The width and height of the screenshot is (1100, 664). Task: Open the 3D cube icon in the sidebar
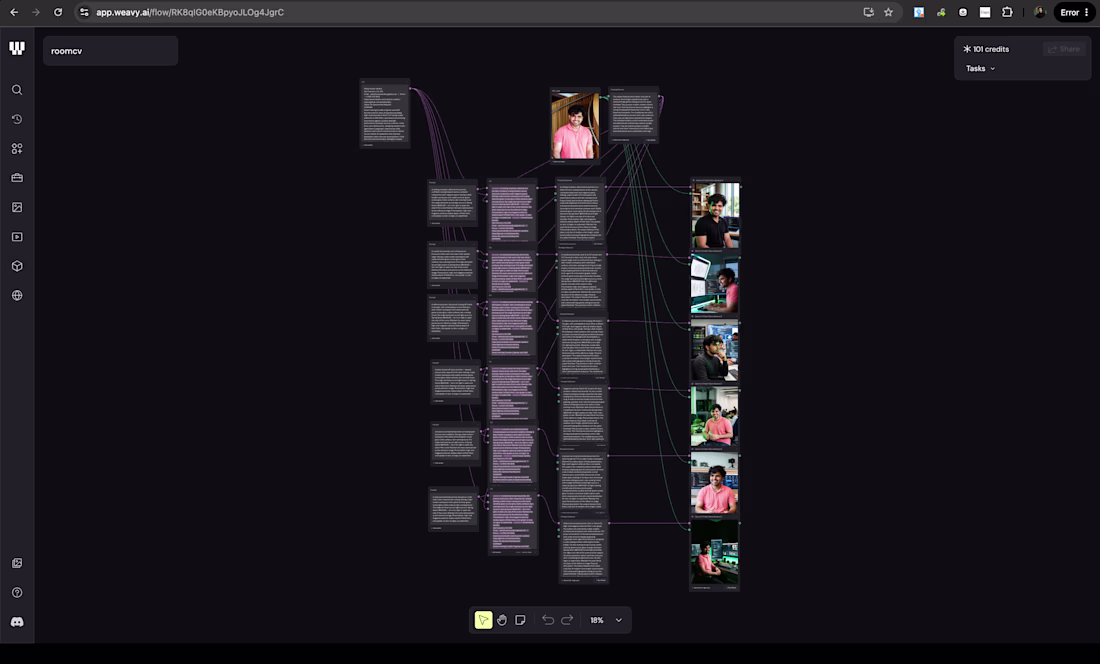click(x=17, y=266)
